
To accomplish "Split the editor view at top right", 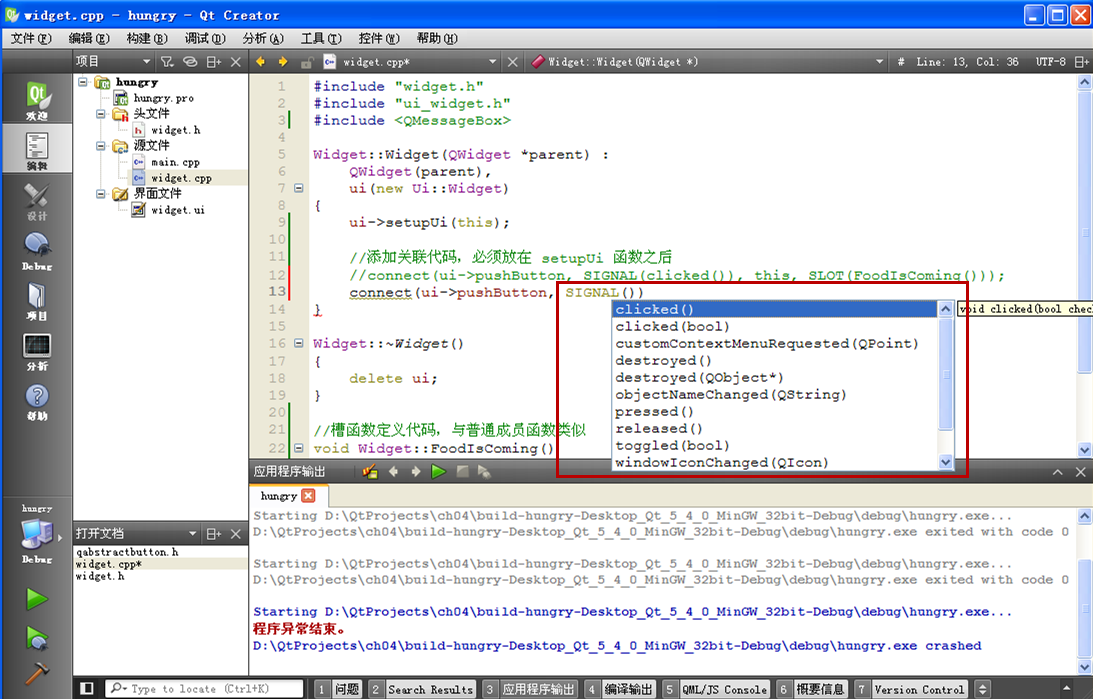I will (1081, 62).
